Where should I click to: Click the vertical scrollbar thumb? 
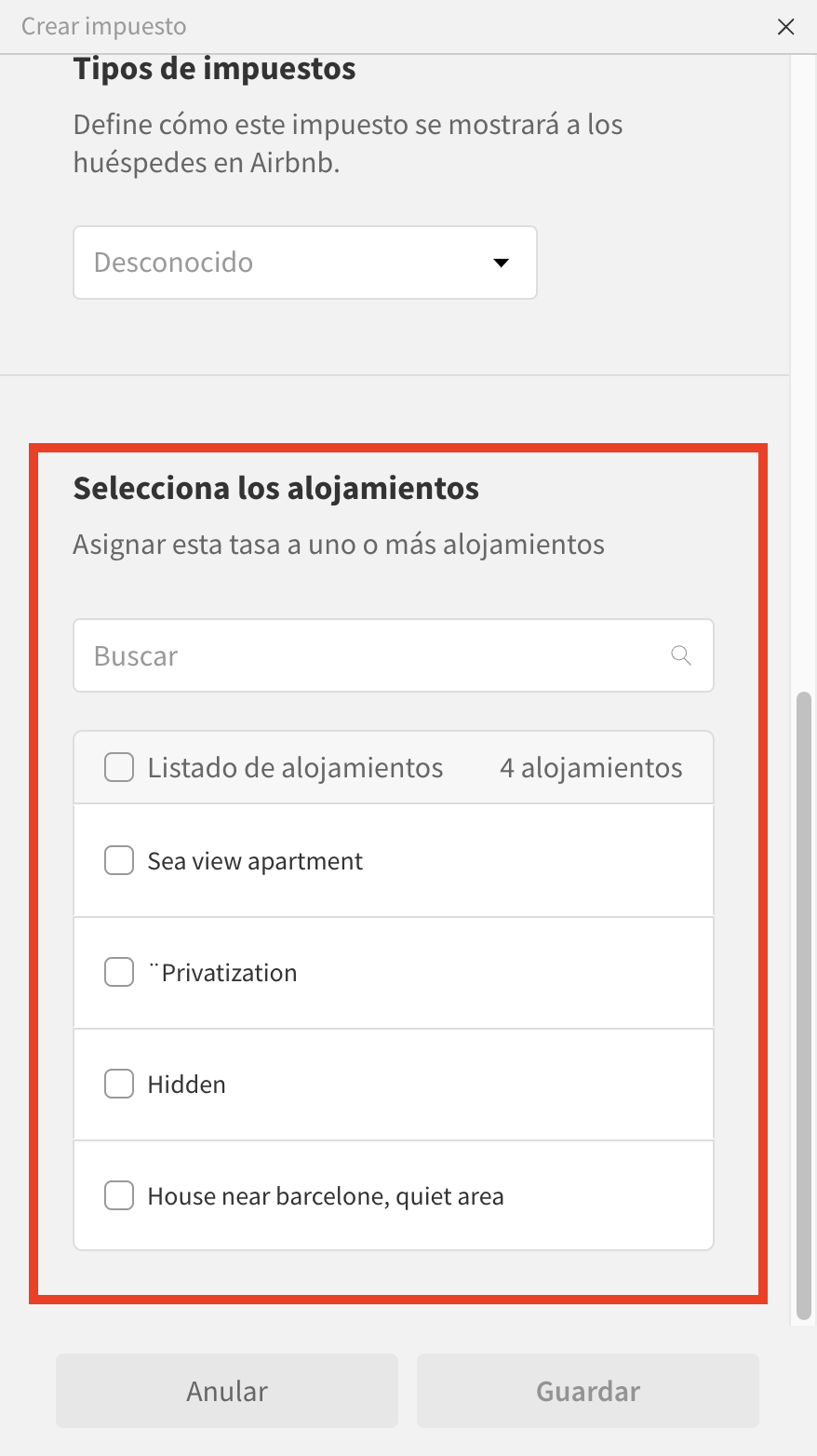pyautogui.click(x=804, y=1005)
